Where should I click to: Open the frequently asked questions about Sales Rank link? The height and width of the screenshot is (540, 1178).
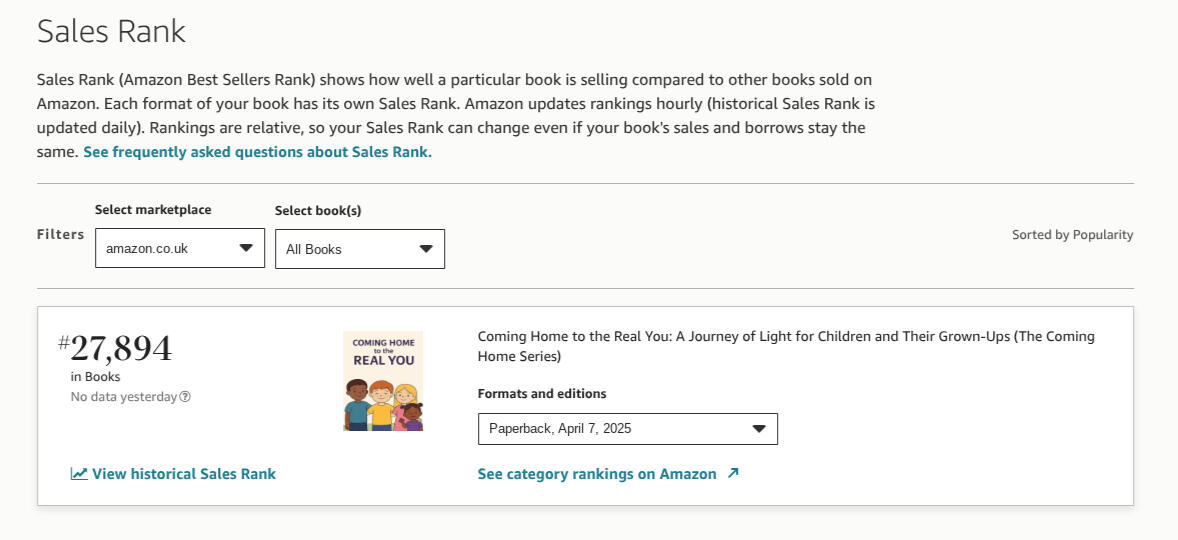click(x=257, y=152)
